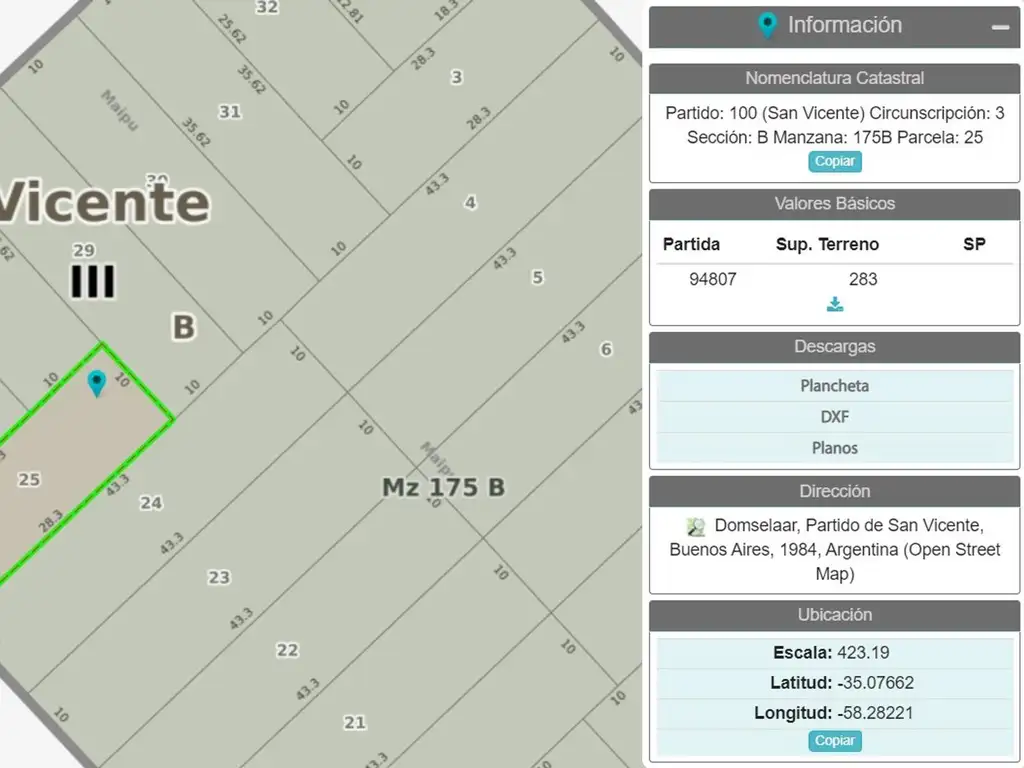
Task: Click the Mz 175 B block label
Action: 443,488
